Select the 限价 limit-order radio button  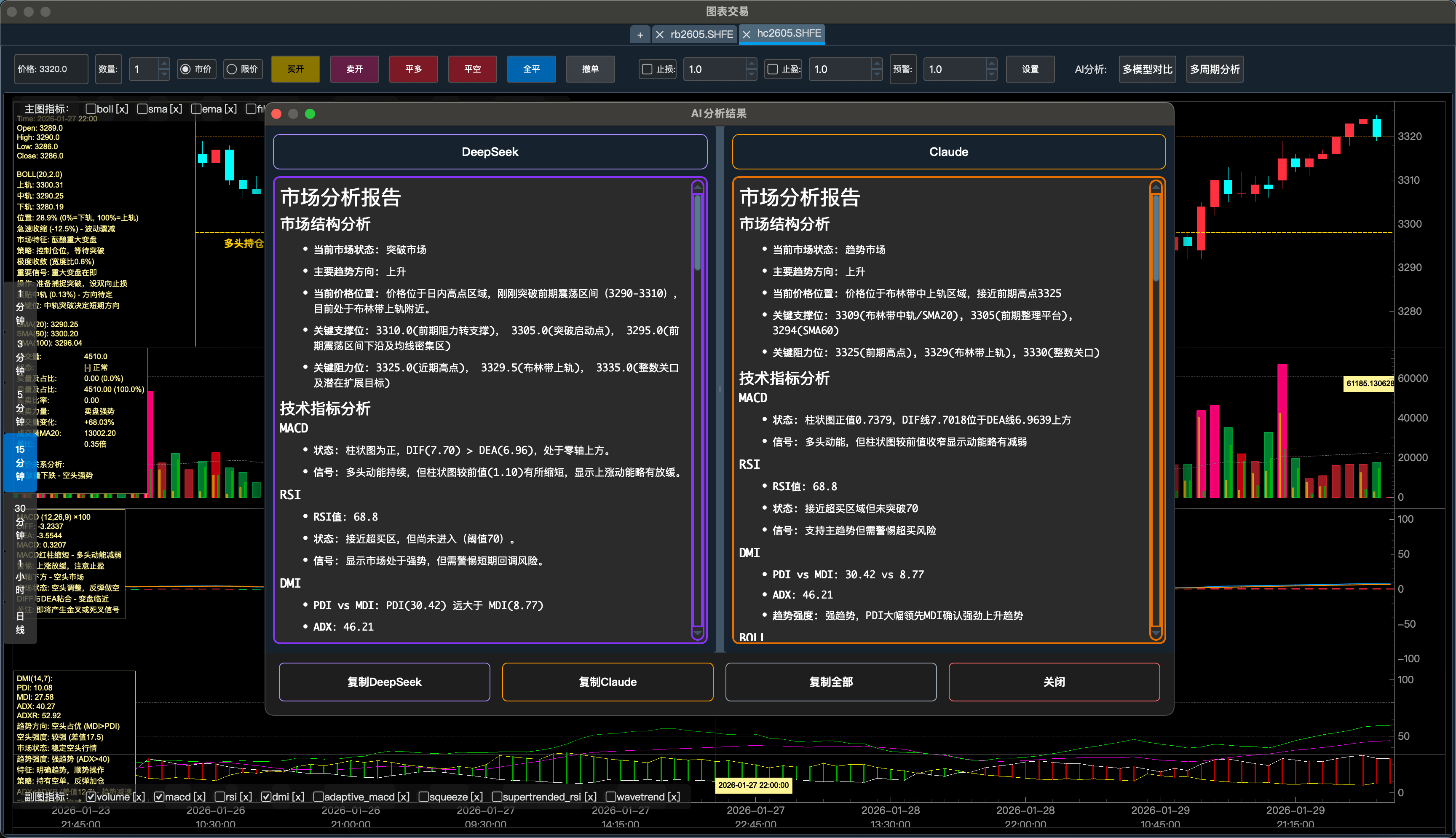(x=232, y=69)
